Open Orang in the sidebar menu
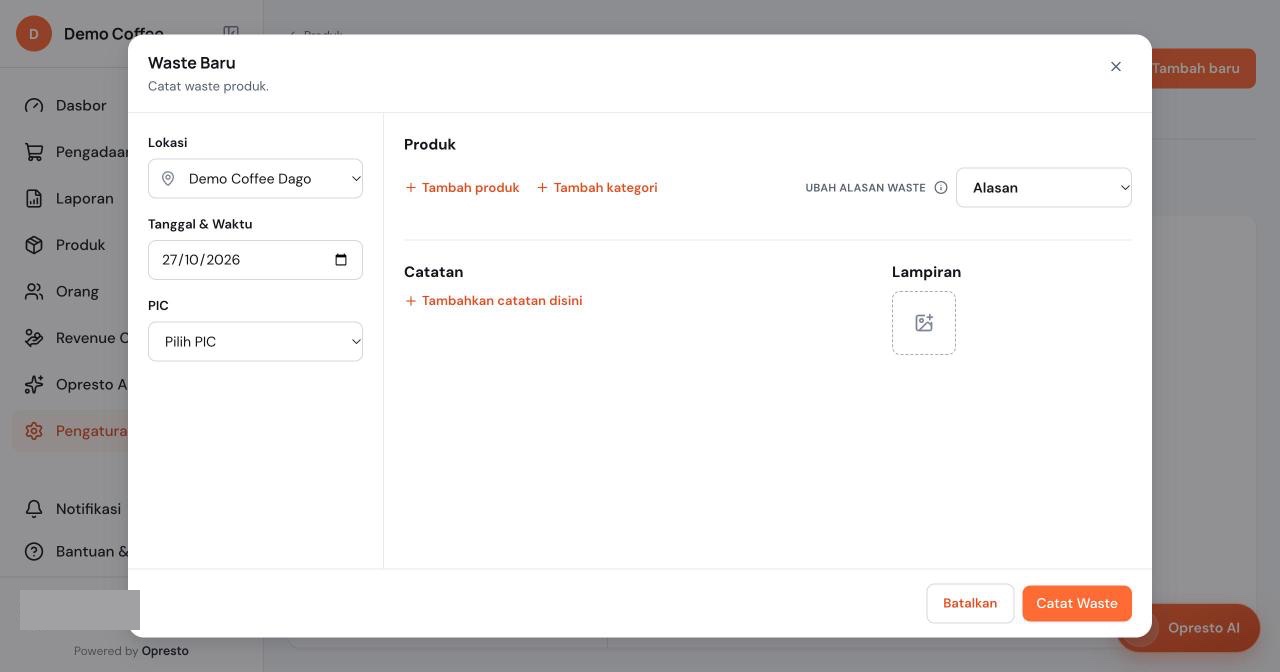Viewport: 1280px width, 672px height. pos(77,292)
